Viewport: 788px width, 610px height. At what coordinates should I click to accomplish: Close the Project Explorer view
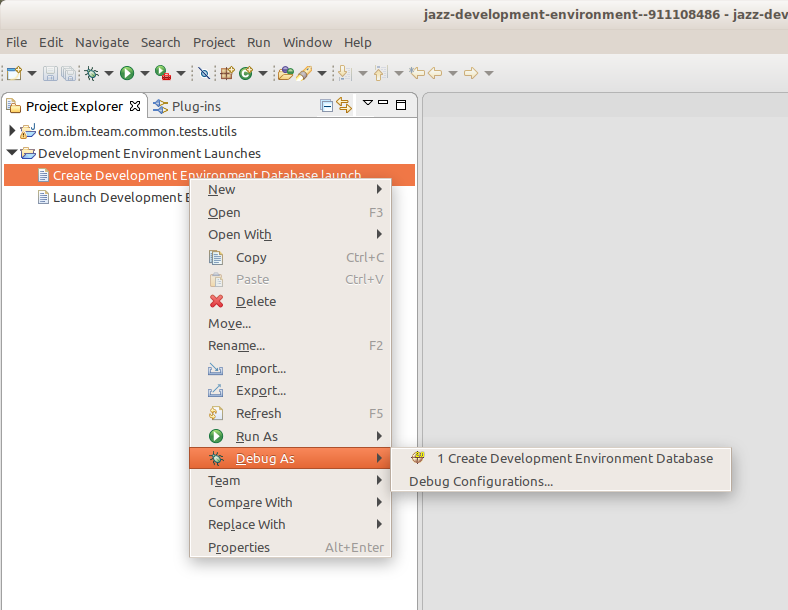pos(135,106)
